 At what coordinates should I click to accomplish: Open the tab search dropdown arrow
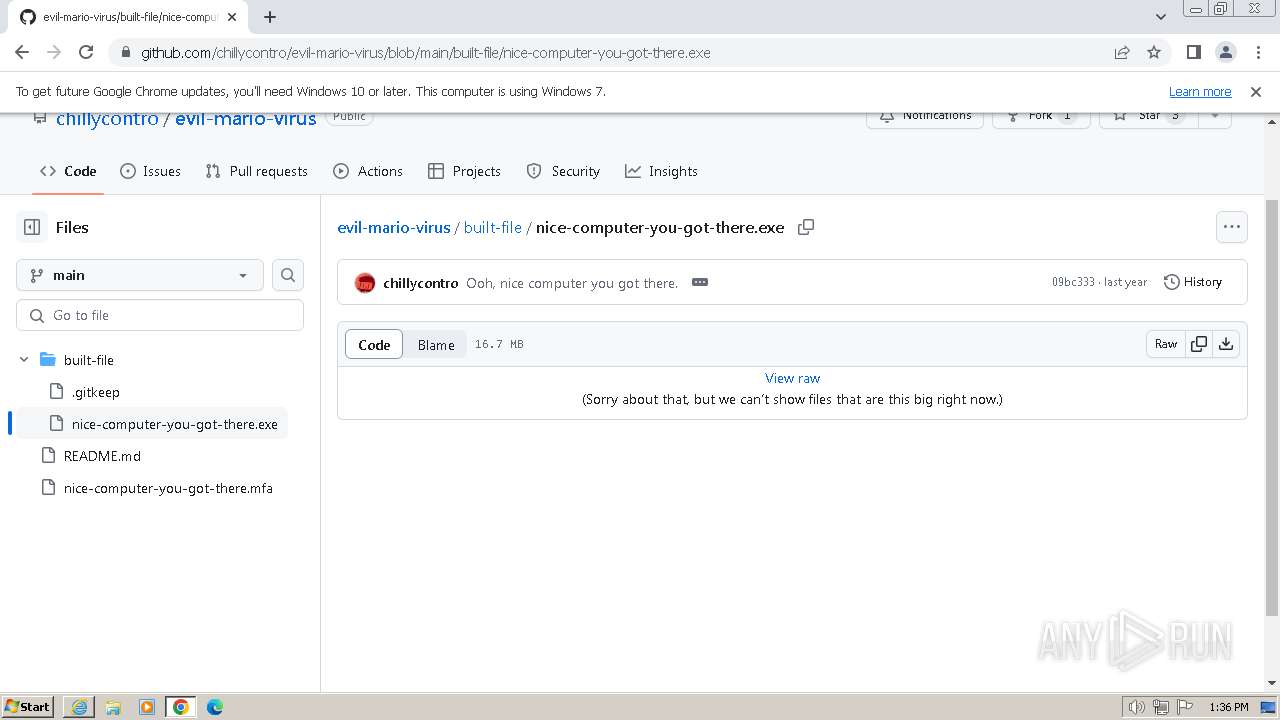(x=1160, y=17)
